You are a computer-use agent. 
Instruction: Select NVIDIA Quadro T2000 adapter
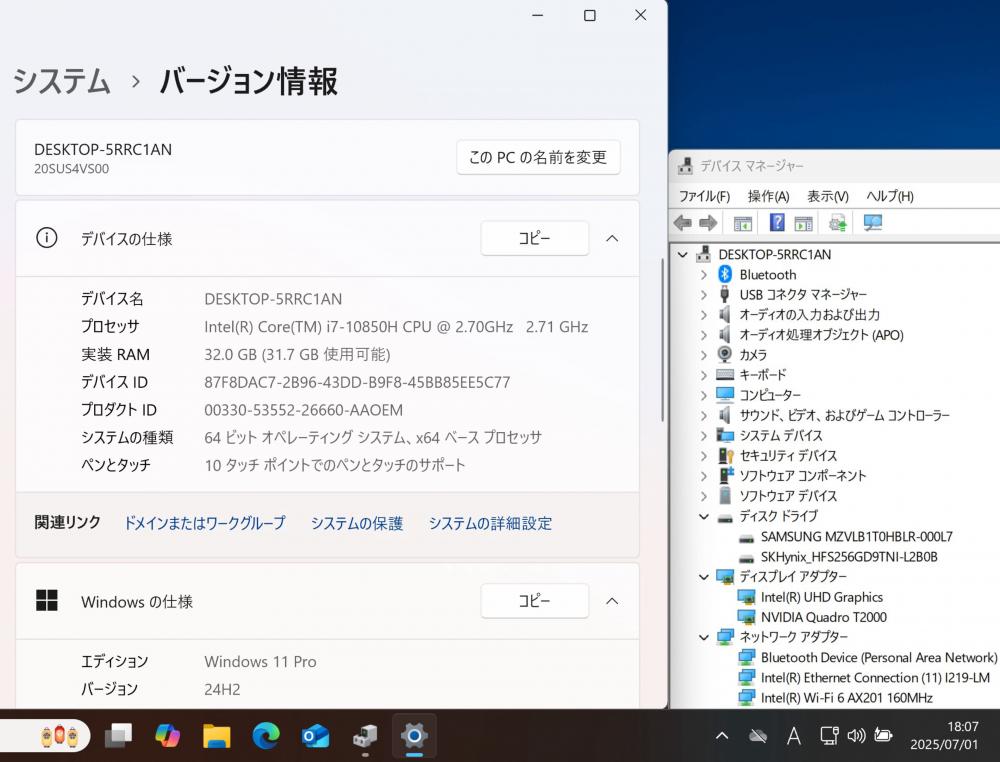click(x=823, y=617)
